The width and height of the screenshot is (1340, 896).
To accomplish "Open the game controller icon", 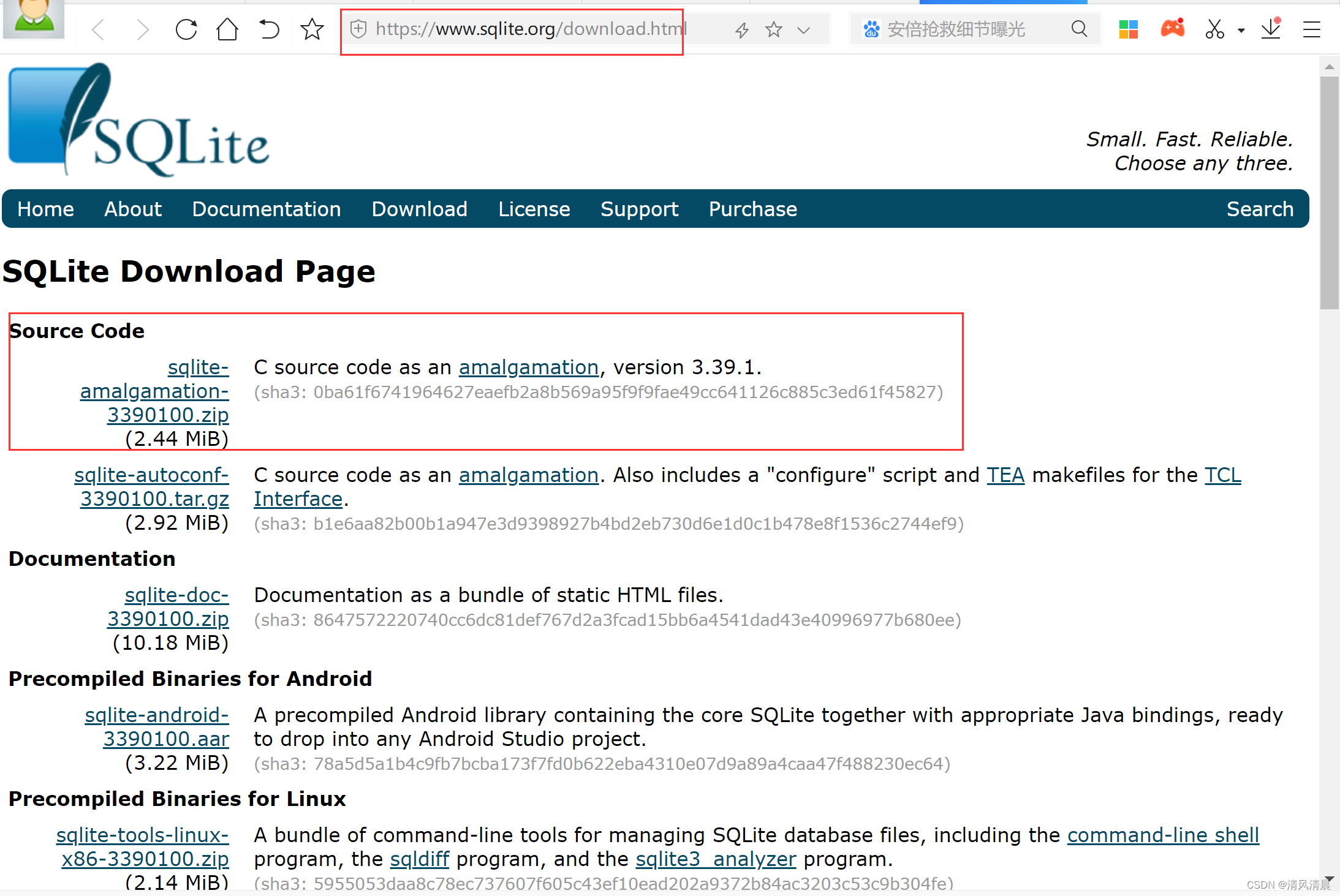I will pos(1172,29).
